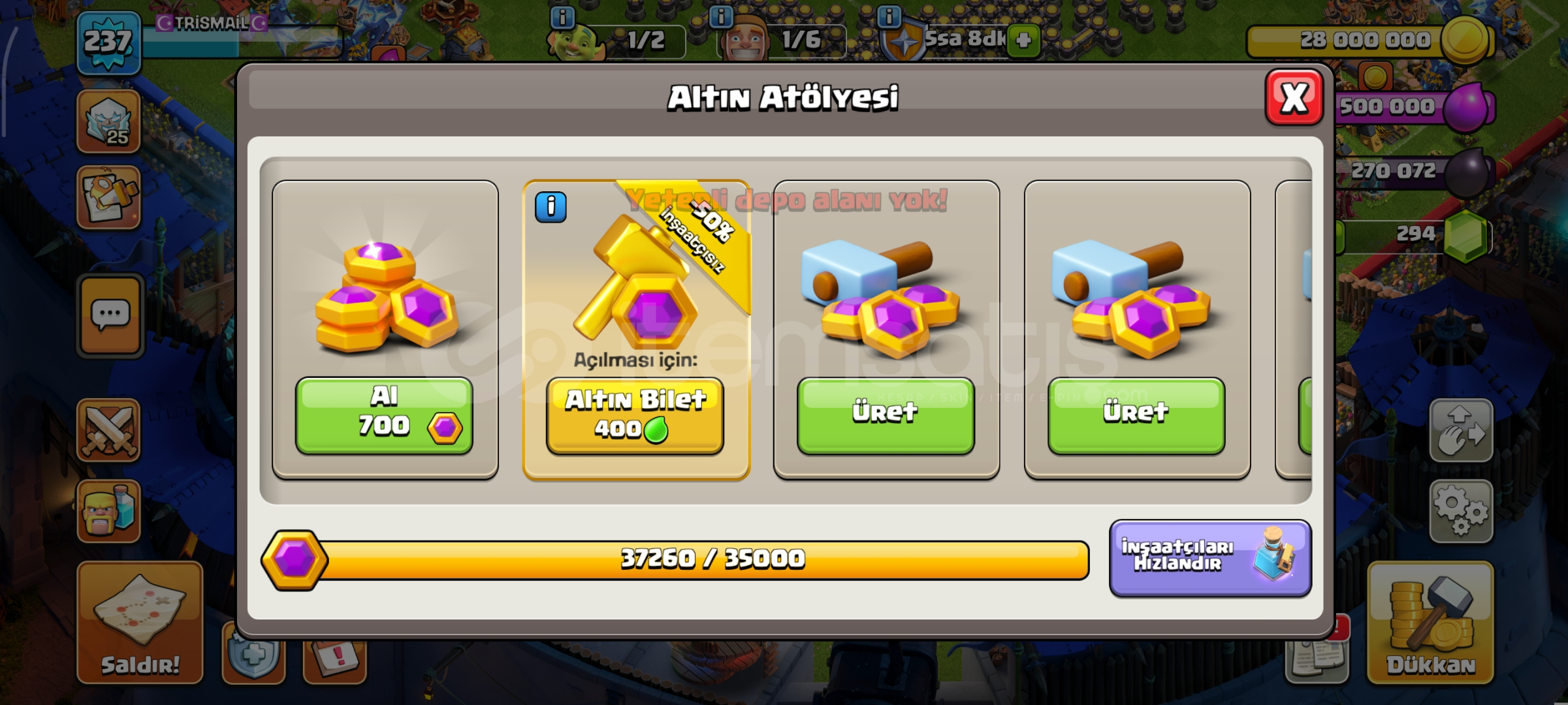The image size is (1568, 705).
Task: Click Üret under the first blue hammer
Action: point(886,415)
